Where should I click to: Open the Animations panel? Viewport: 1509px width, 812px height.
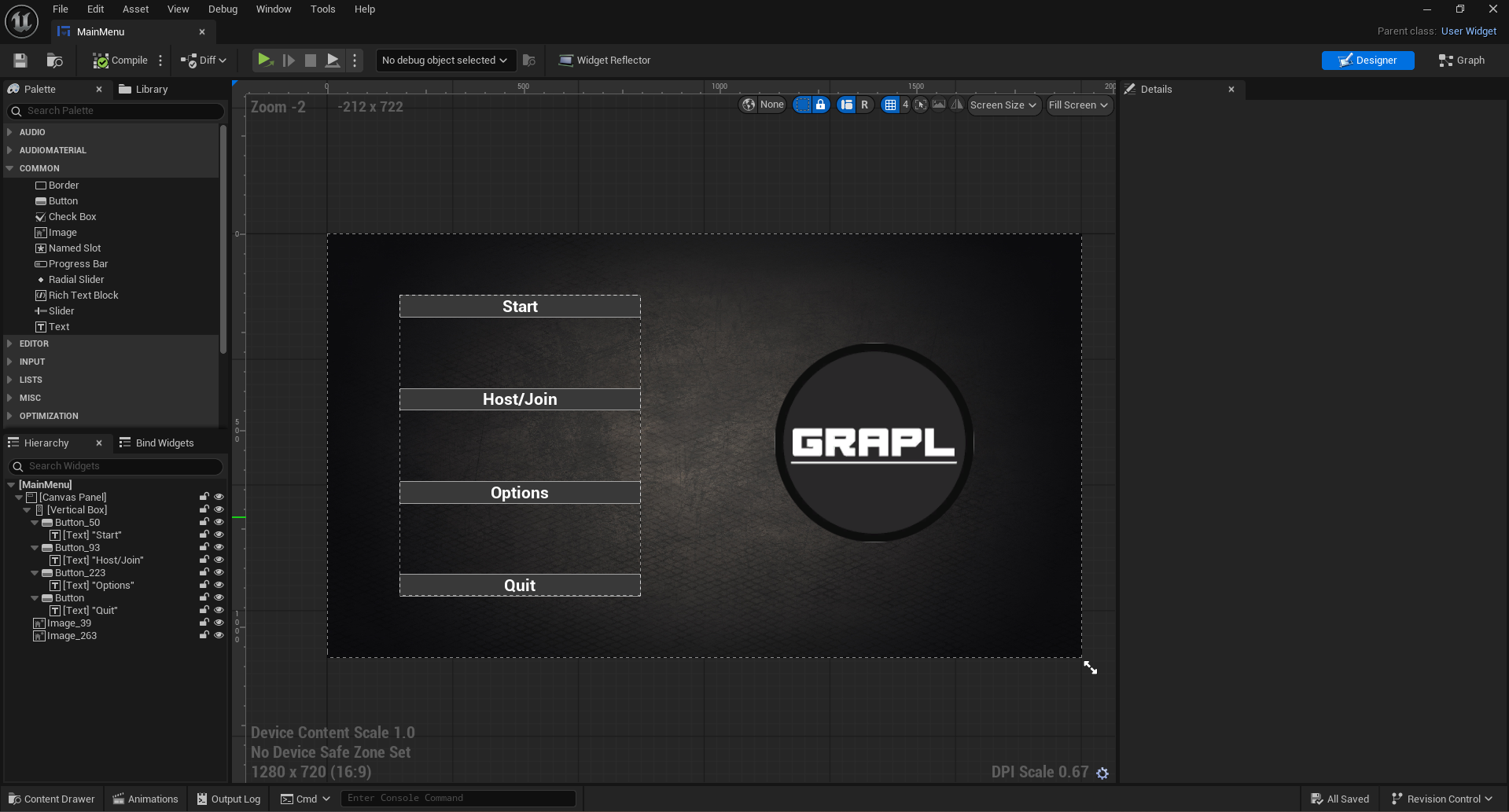145,799
